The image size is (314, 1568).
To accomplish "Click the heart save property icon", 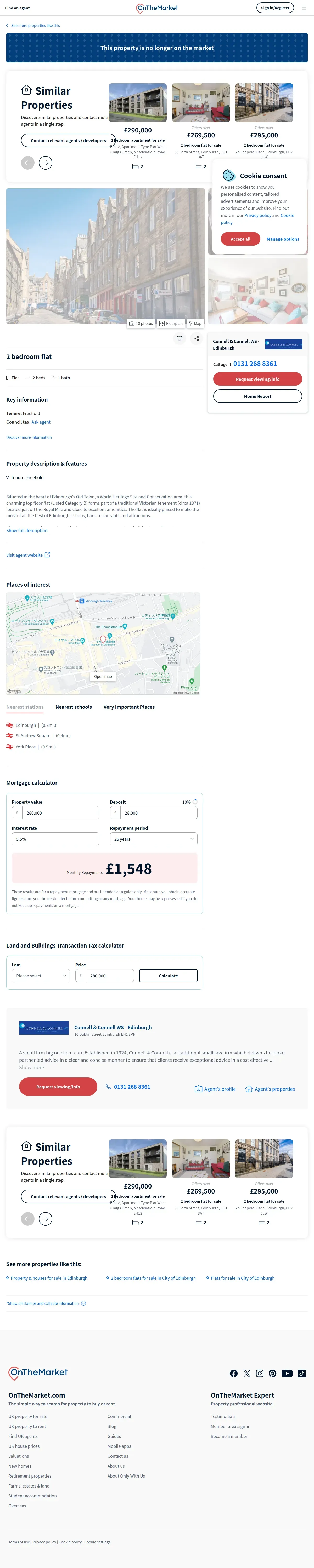I will tap(179, 338).
